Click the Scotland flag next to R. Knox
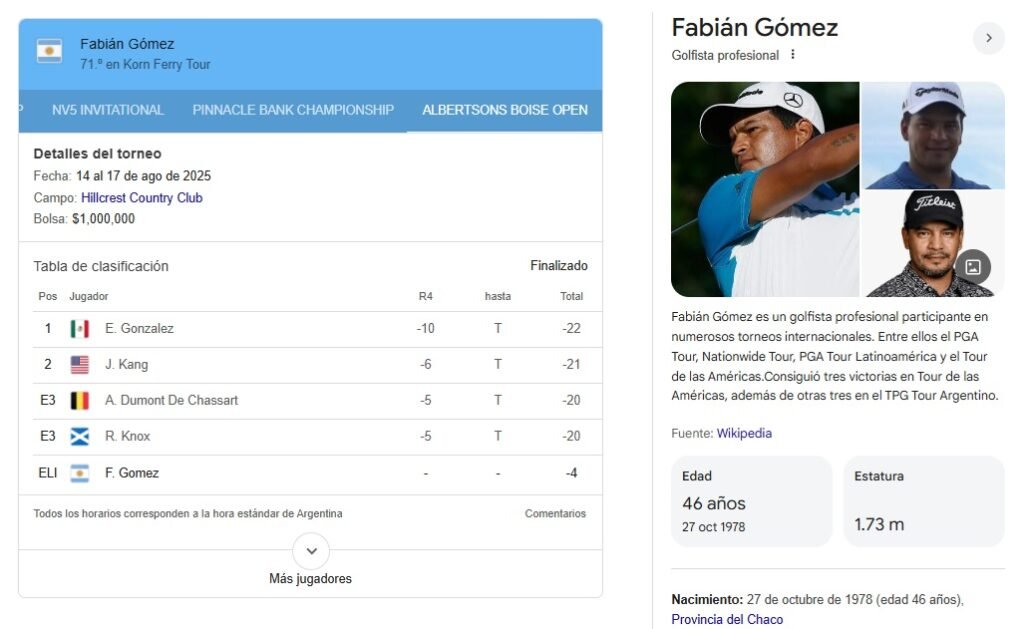The image size is (1024, 629). tap(80, 437)
